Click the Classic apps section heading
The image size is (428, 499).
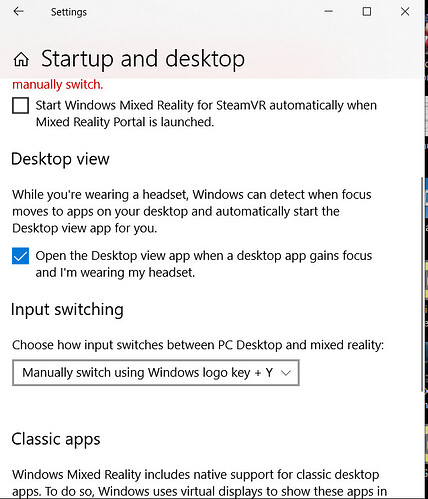click(56, 439)
